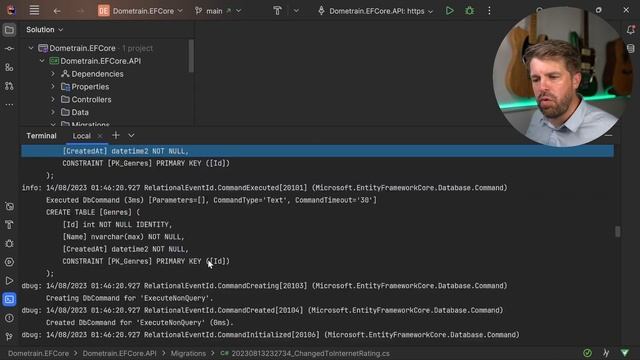The width and height of the screenshot is (640, 360).
Task: Switch to the Local terminal tab
Action: pyautogui.click(x=82, y=136)
